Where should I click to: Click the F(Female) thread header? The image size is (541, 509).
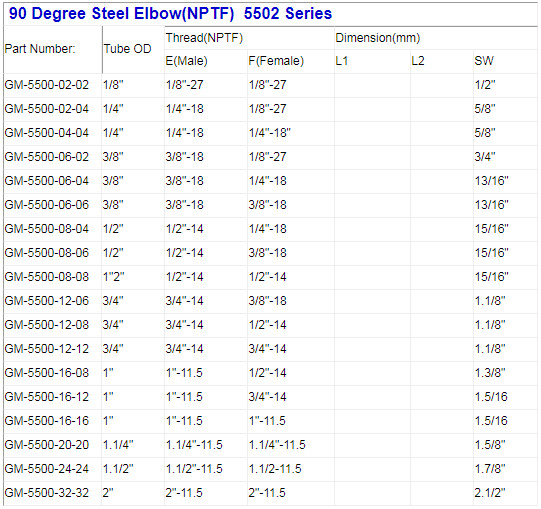pyautogui.click(x=276, y=61)
